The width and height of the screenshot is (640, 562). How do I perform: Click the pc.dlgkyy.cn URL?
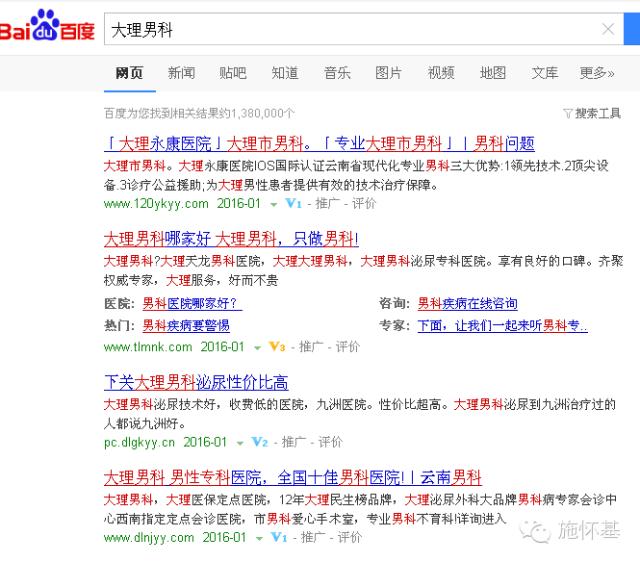[140, 442]
